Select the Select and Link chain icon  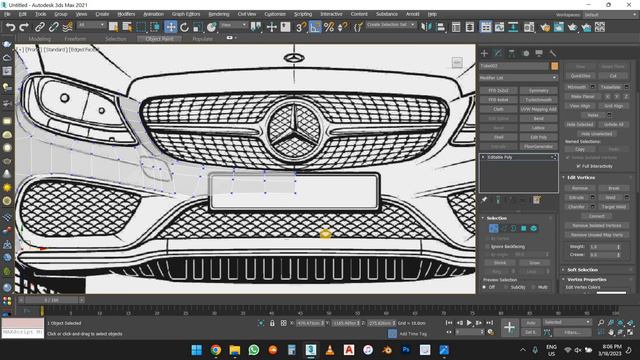click(x=40, y=27)
